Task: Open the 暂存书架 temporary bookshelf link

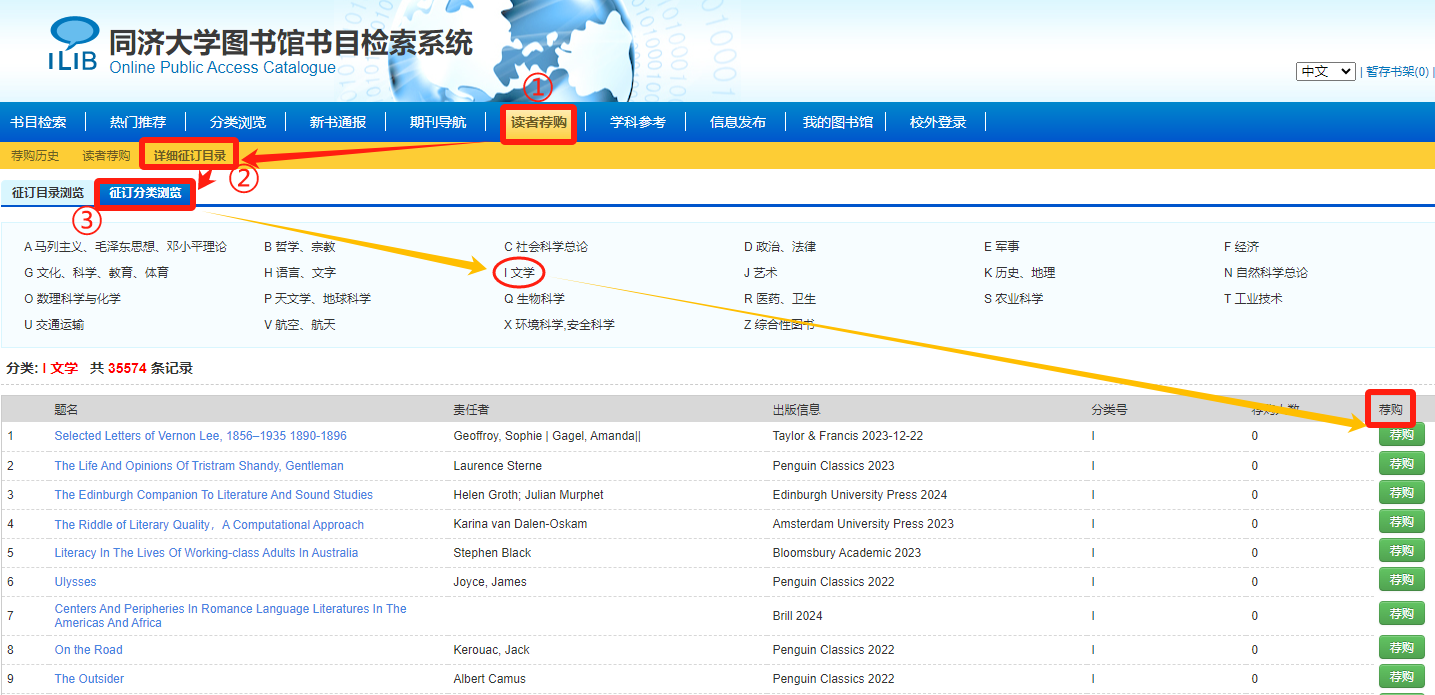Action: pyautogui.click(x=1397, y=72)
